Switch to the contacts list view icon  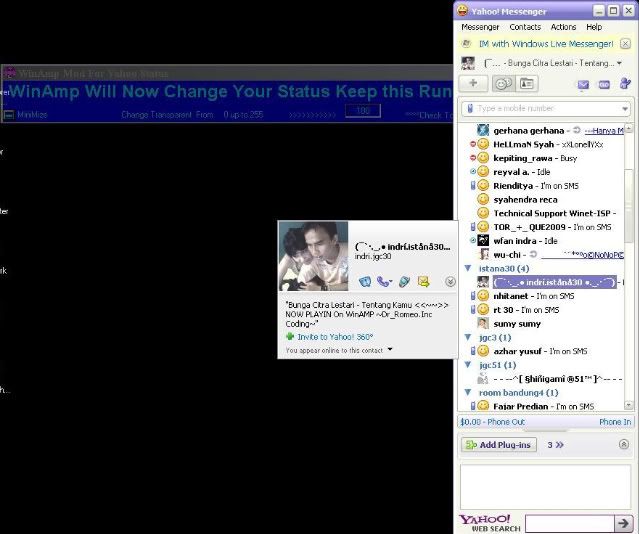[x=503, y=84]
